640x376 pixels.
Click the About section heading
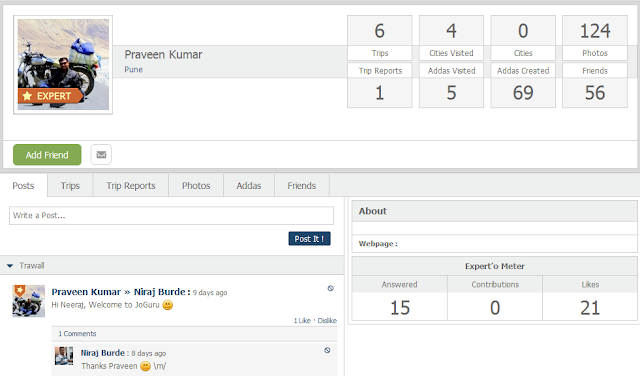373,211
